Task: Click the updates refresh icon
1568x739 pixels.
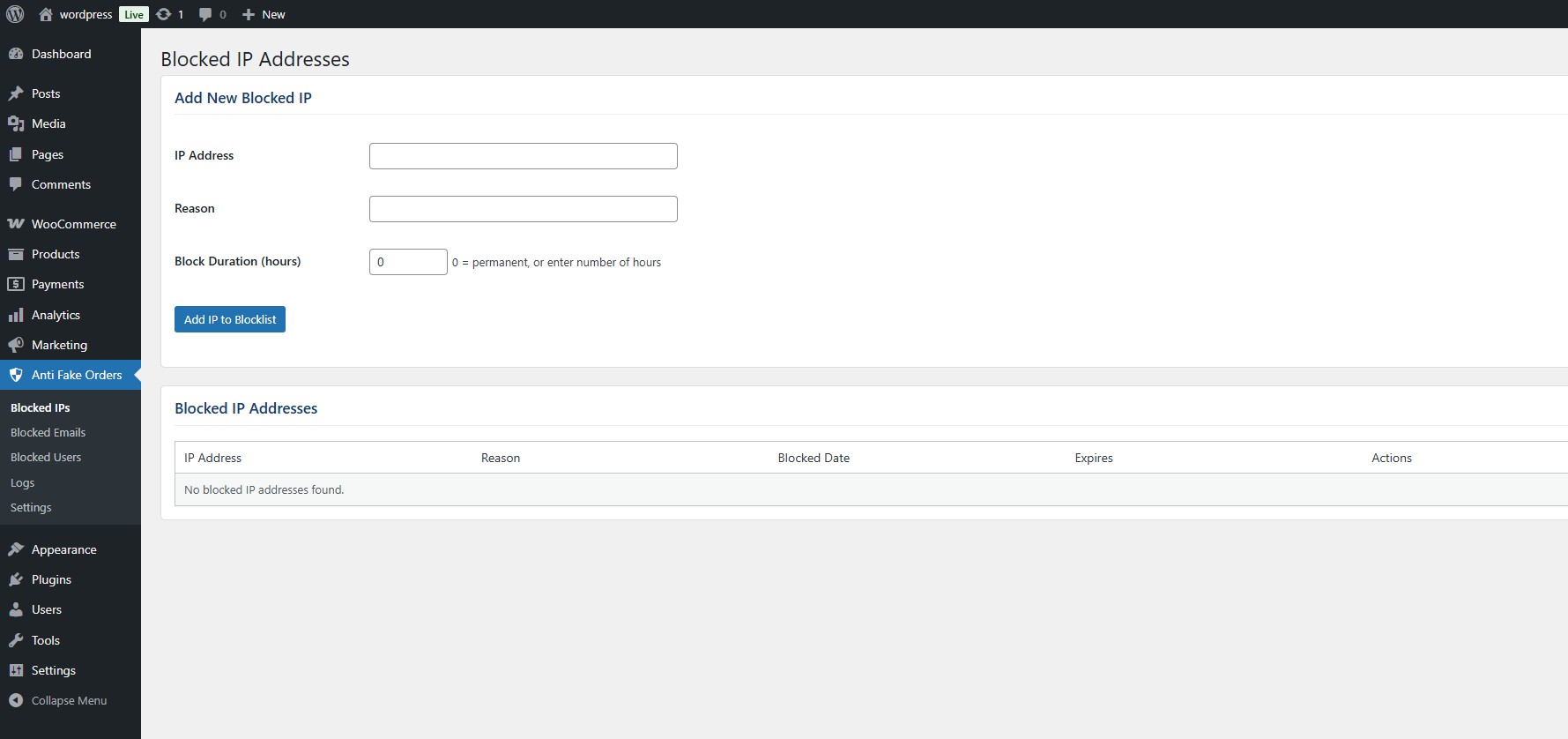Action: (164, 14)
